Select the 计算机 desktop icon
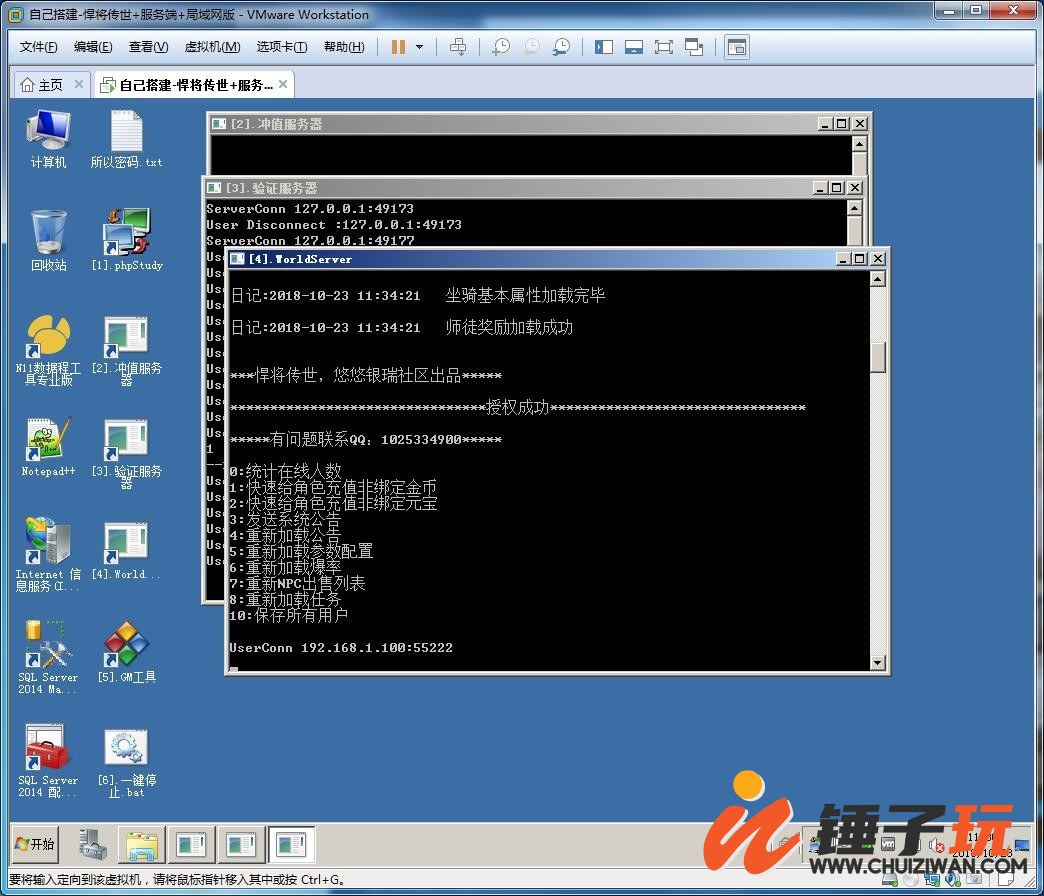 click(48, 140)
